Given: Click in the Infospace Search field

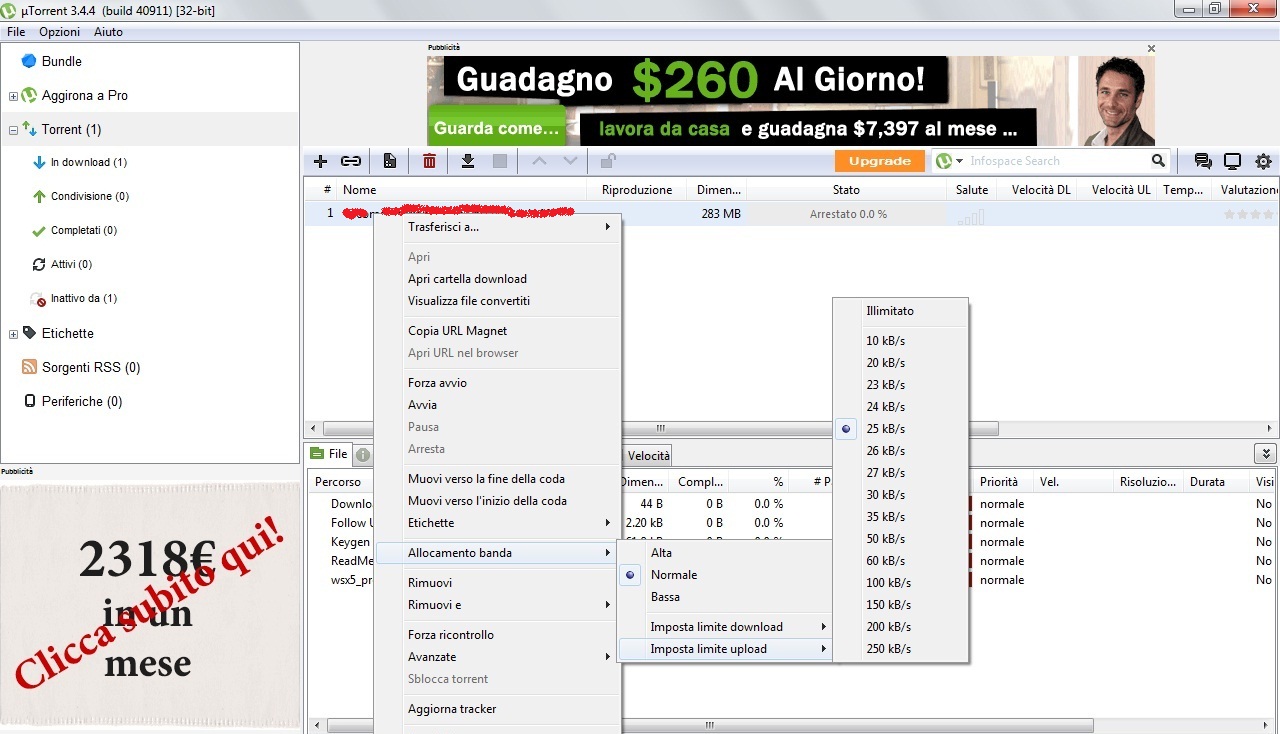Looking at the screenshot, I should pyautogui.click(x=1058, y=161).
